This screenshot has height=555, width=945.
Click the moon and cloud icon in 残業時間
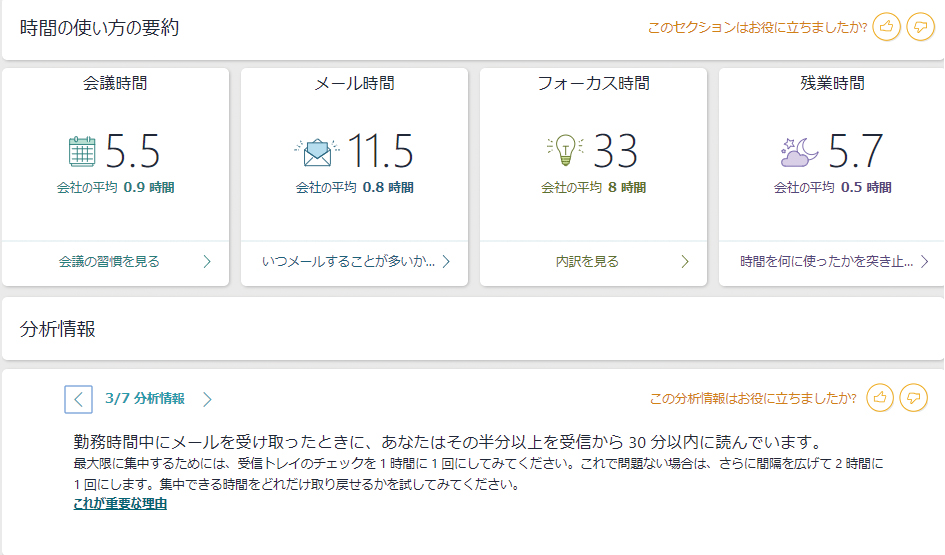pyautogui.click(x=799, y=152)
